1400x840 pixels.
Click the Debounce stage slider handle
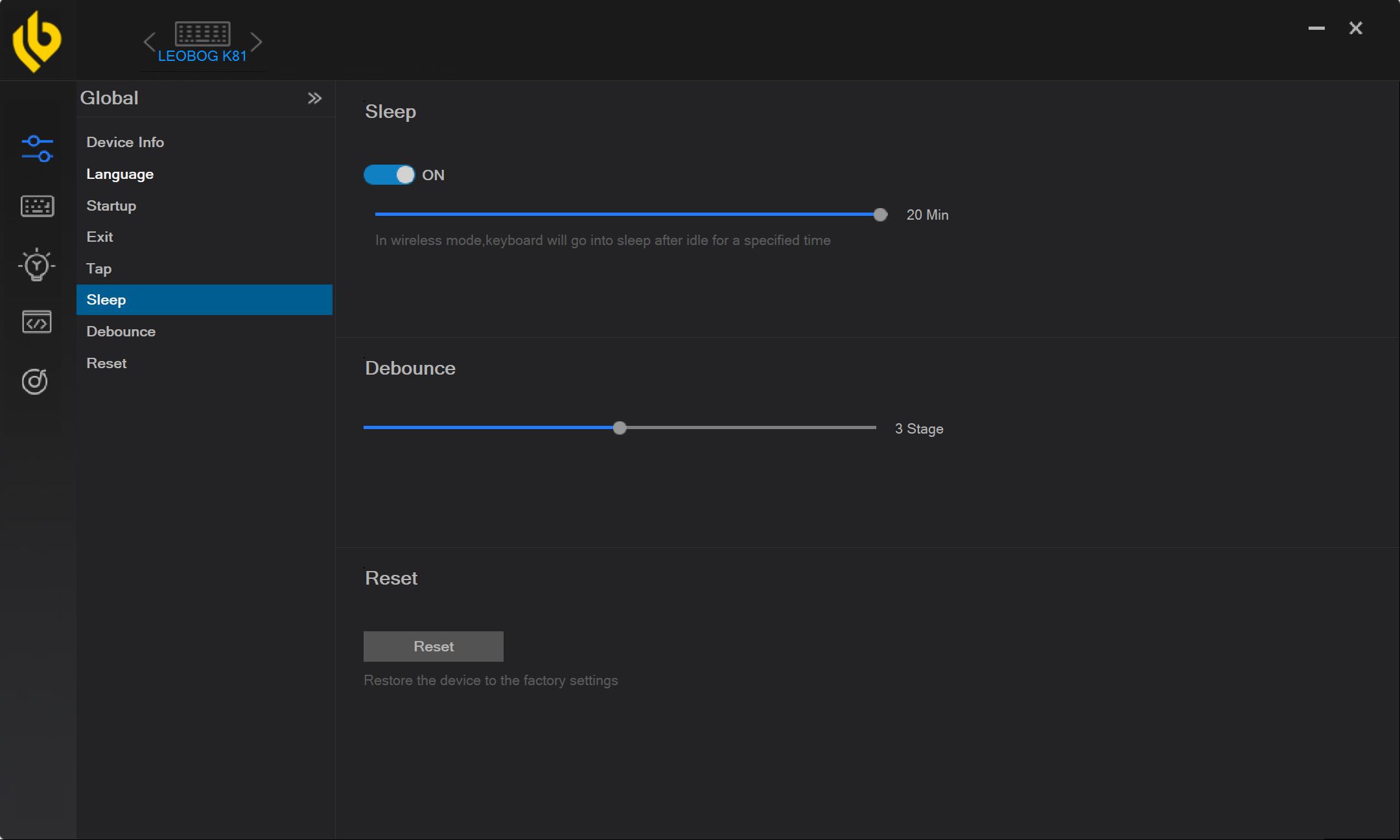620,428
